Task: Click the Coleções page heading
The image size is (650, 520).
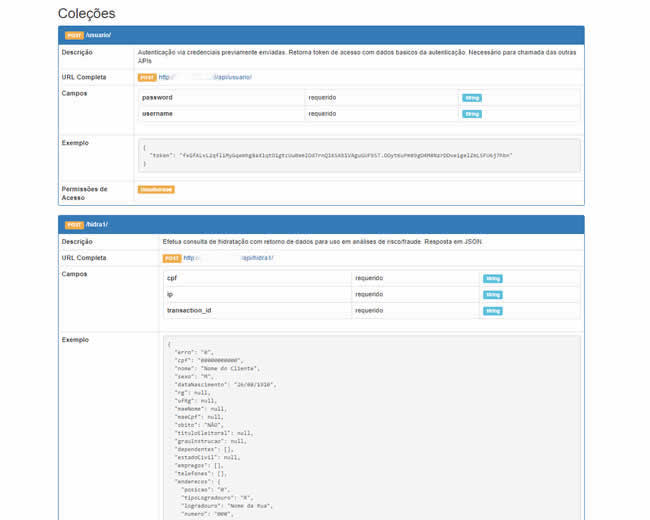Action: [x=86, y=13]
